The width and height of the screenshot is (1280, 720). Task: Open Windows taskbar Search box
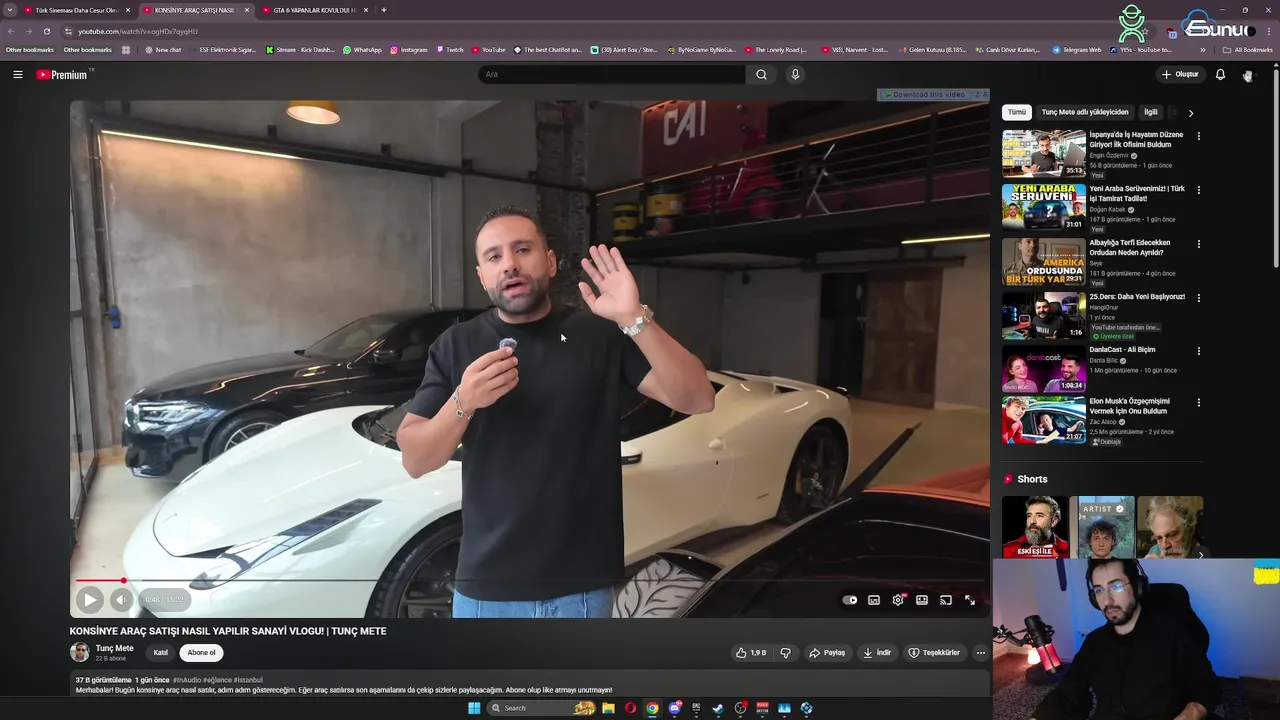click(x=542, y=708)
